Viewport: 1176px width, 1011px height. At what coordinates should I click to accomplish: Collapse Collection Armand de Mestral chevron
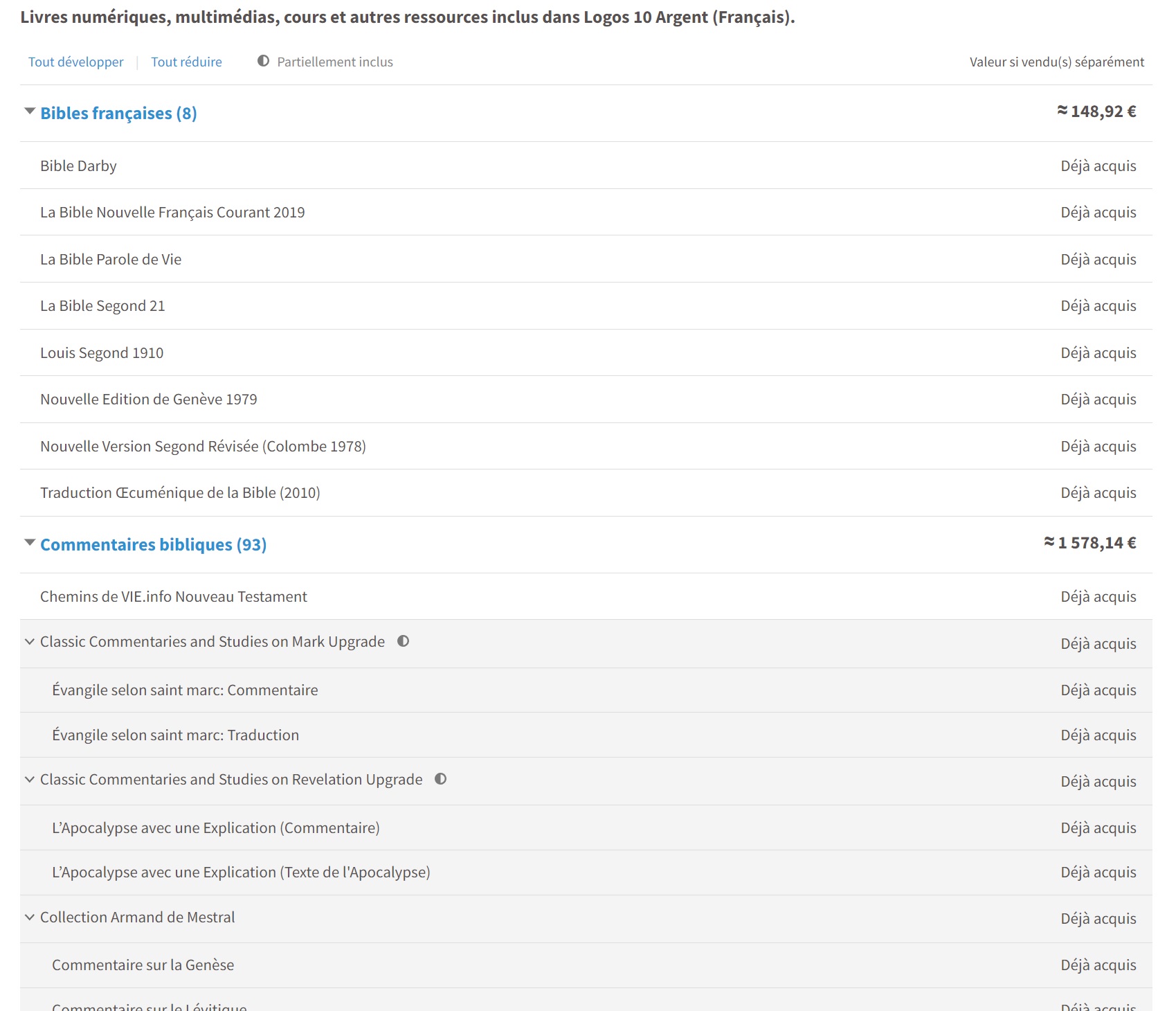coord(30,918)
